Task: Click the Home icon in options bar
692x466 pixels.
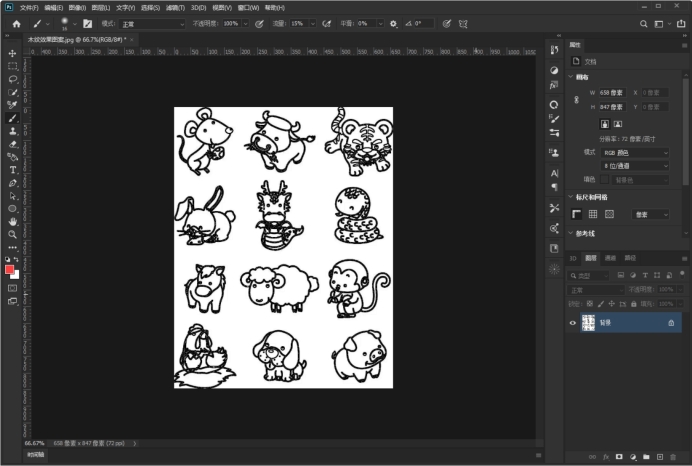Action: tap(17, 24)
